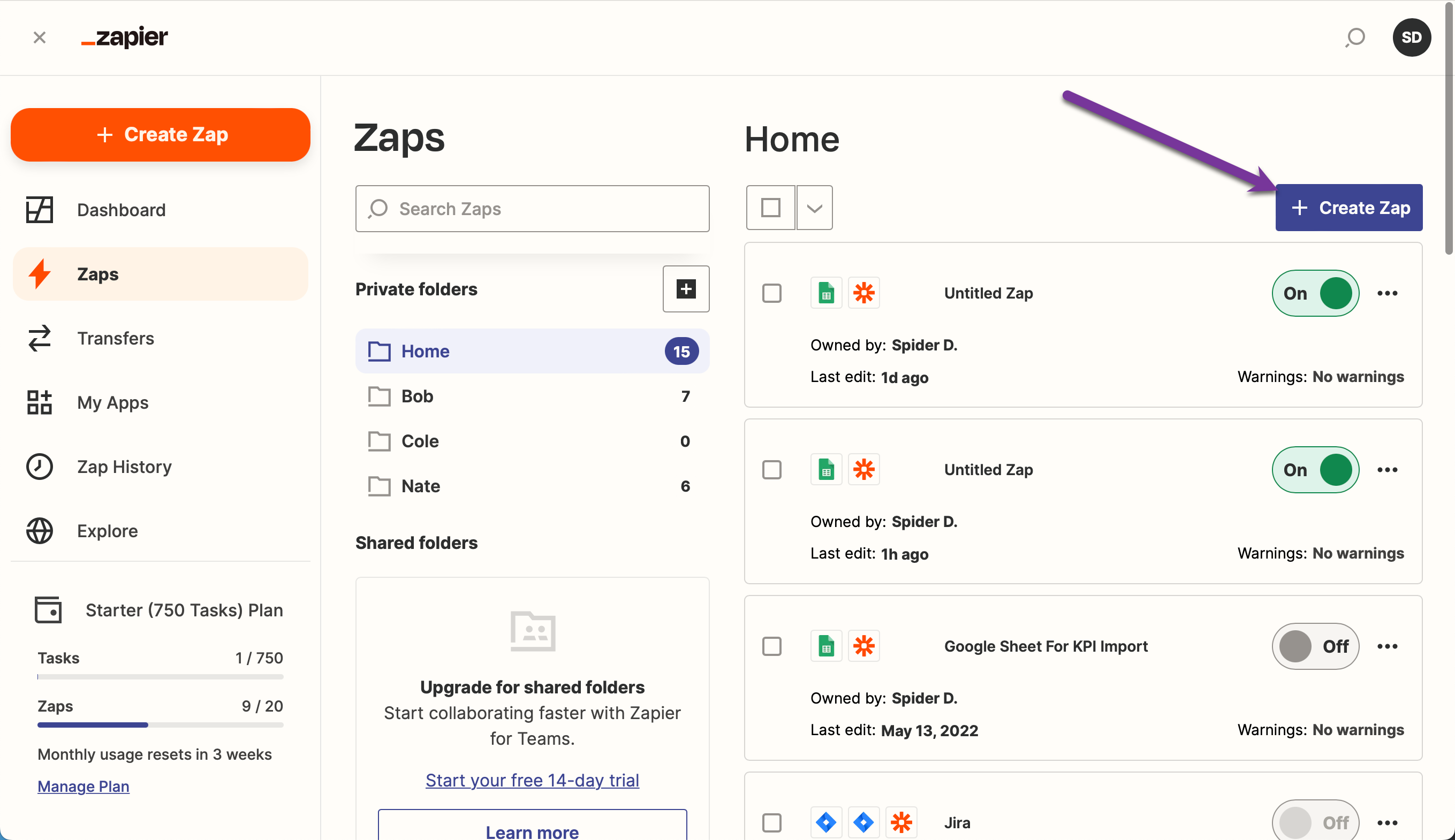
Task: Click the Transfers arrows icon
Action: [39, 338]
